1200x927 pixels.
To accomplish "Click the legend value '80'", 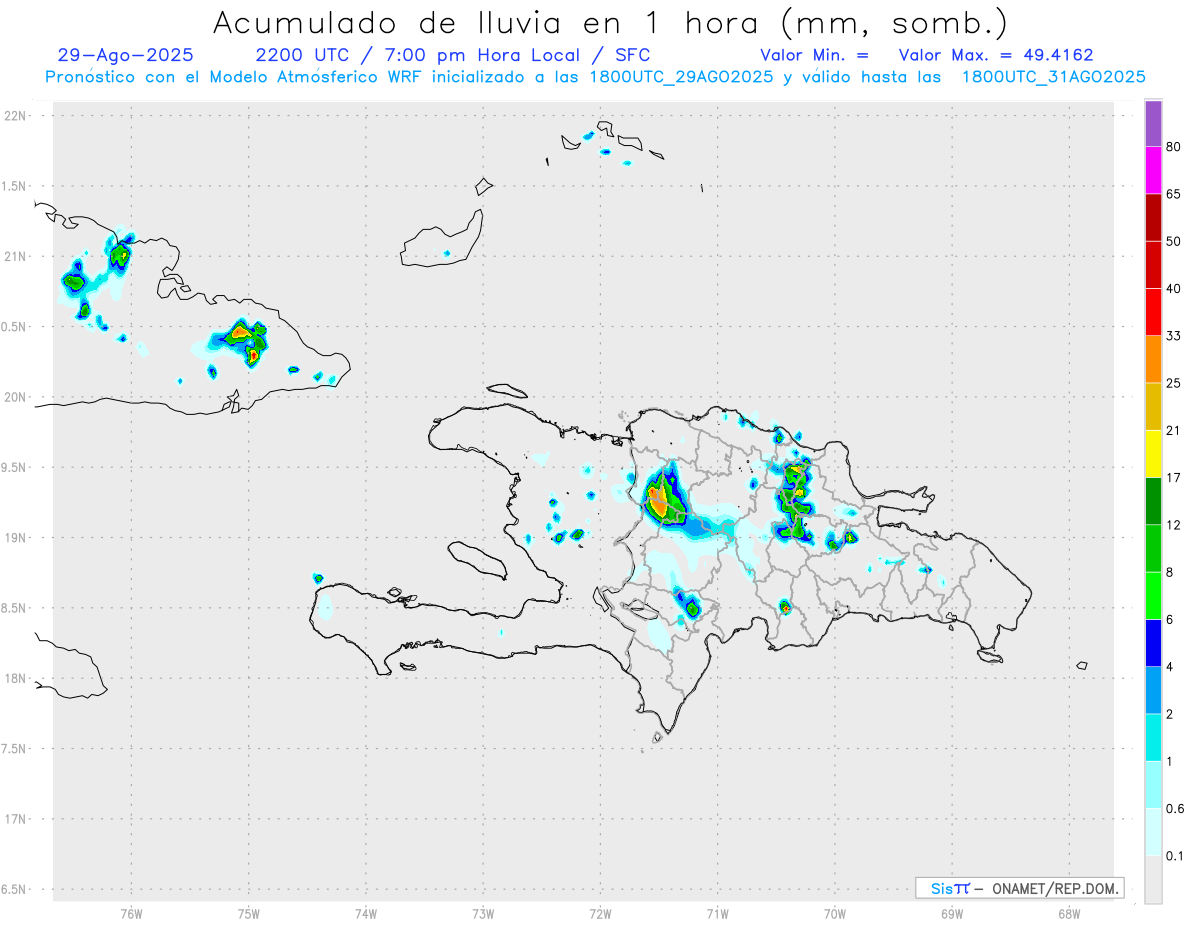I will (x=1174, y=147).
